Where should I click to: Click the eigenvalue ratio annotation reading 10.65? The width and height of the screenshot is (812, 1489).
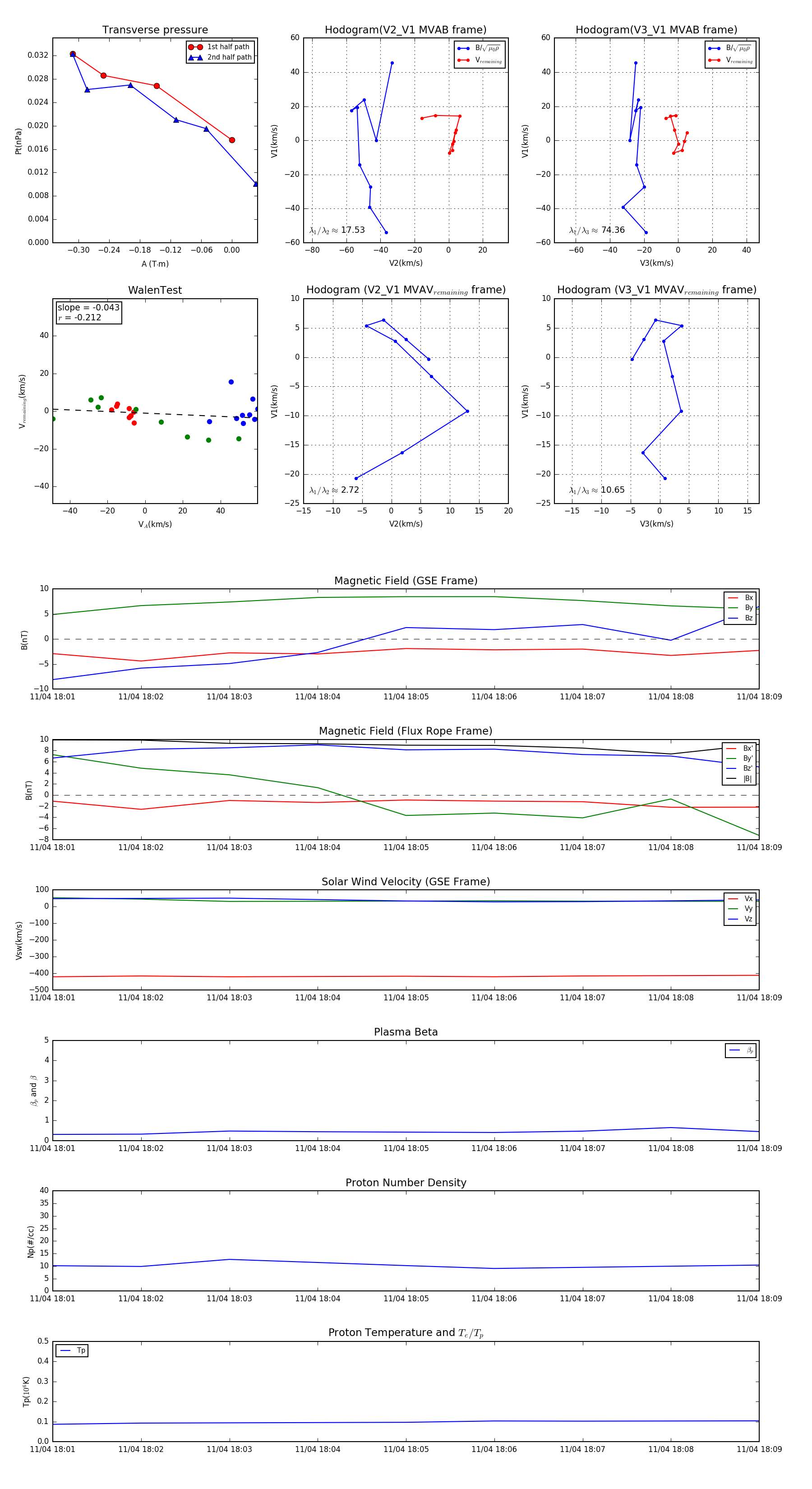point(597,490)
